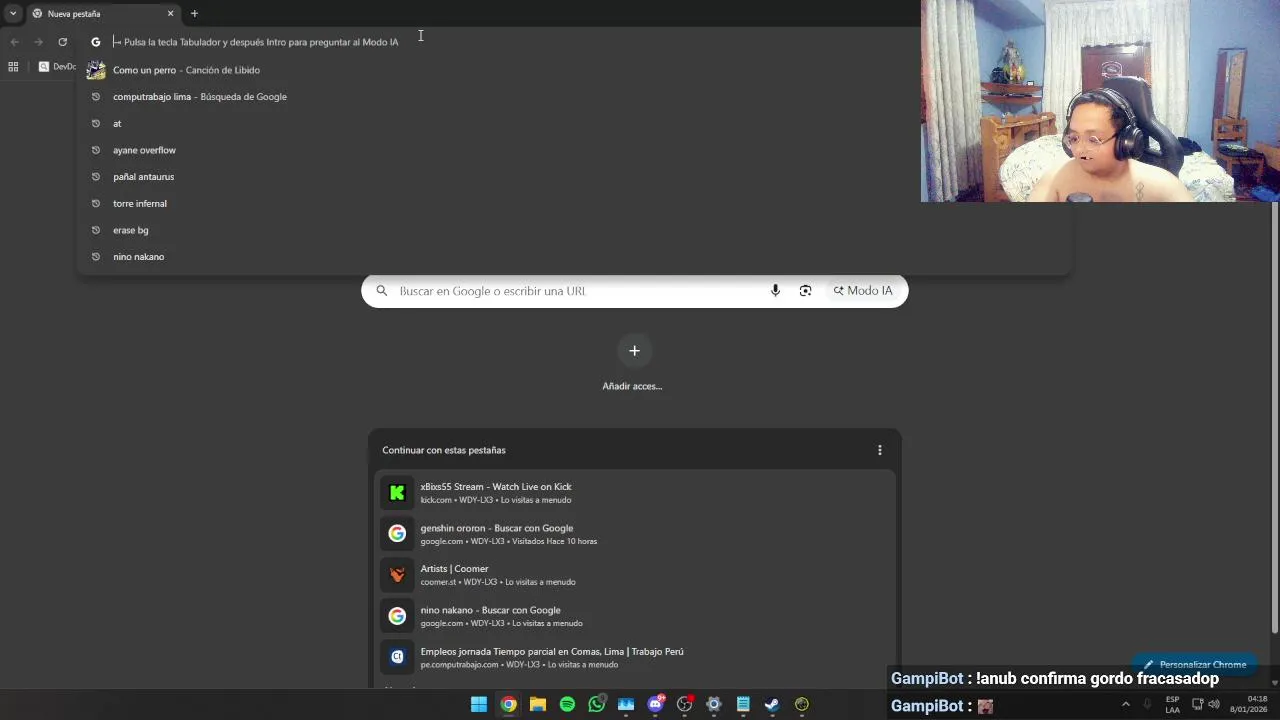Show hidden system tray icons chevron
The width and height of the screenshot is (1280, 720).
tap(1126, 704)
